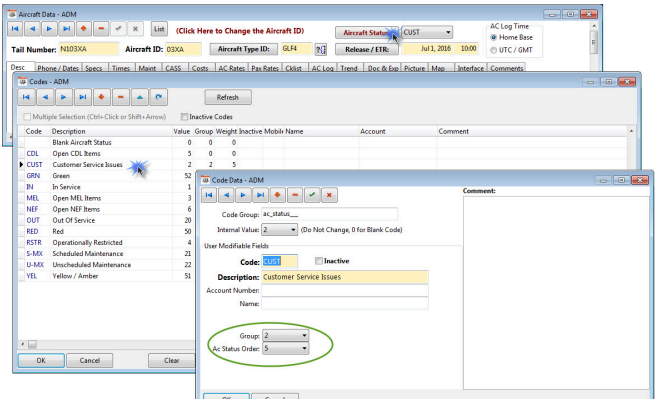The width and height of the screenshot is (656, 399).
Task: Click the up triangle icon in Codes toolbar
Action: pyautogui.click(x=140, y=97)
